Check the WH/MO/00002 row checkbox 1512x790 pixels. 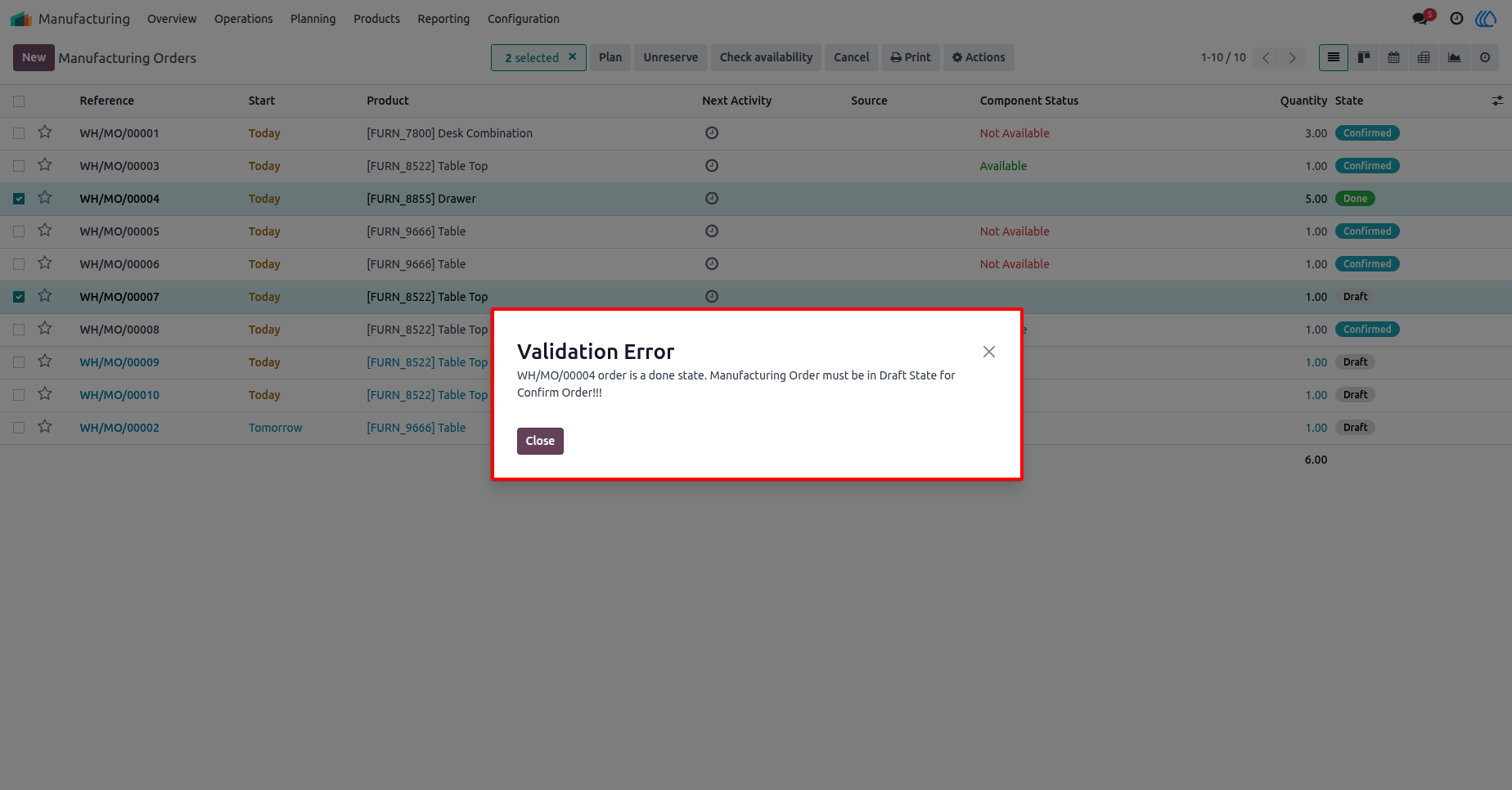pos(19,428)
